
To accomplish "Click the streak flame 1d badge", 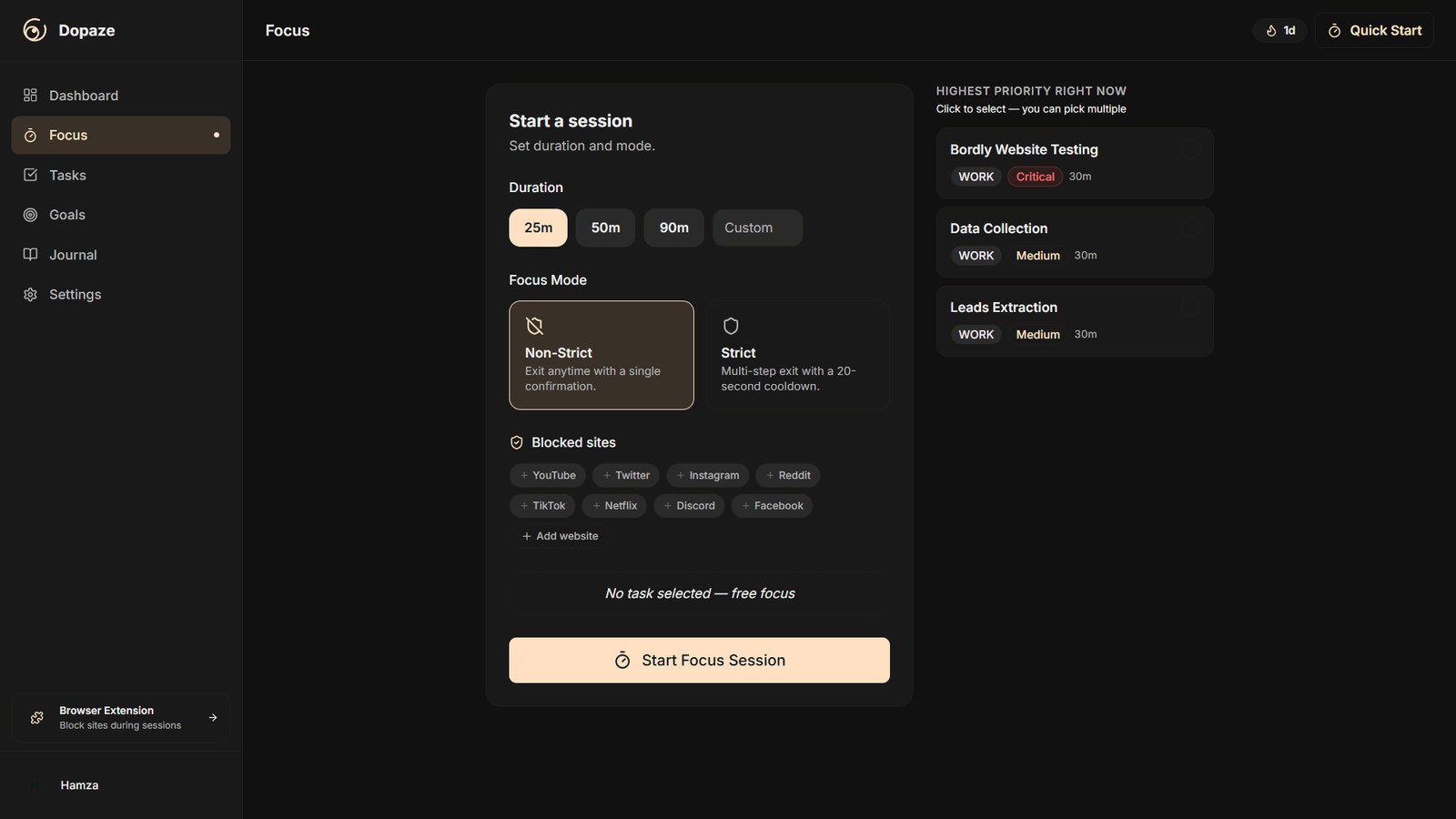I will (x=1279, y=31).
